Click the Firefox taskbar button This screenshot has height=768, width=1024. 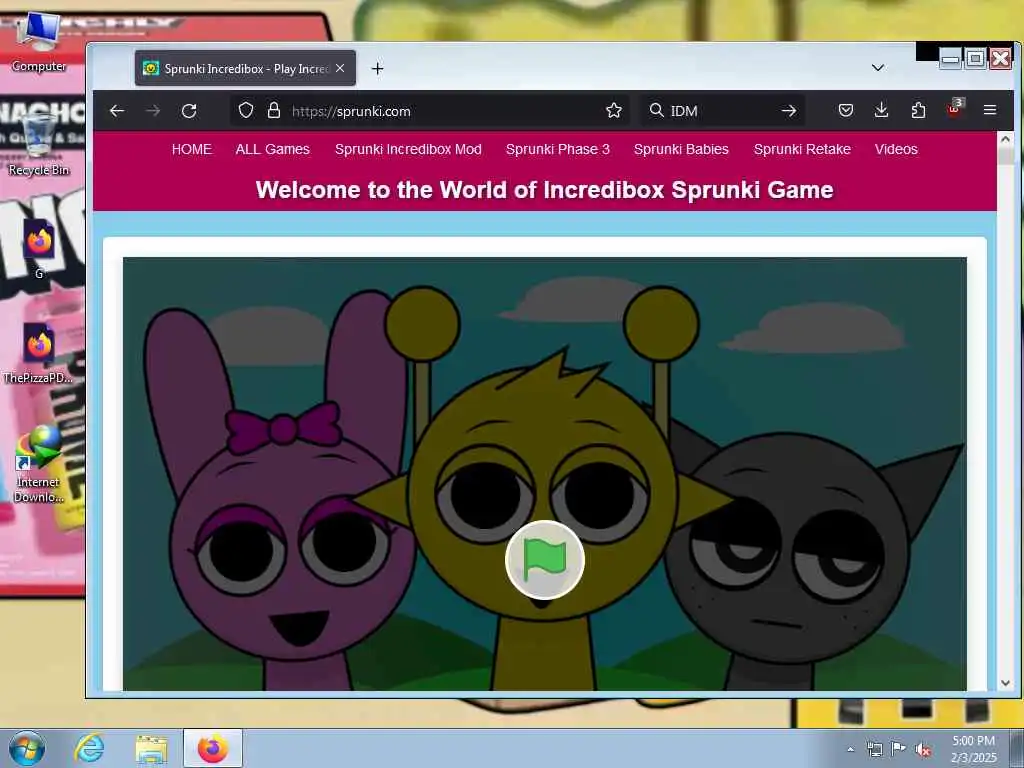coord(213,748)
